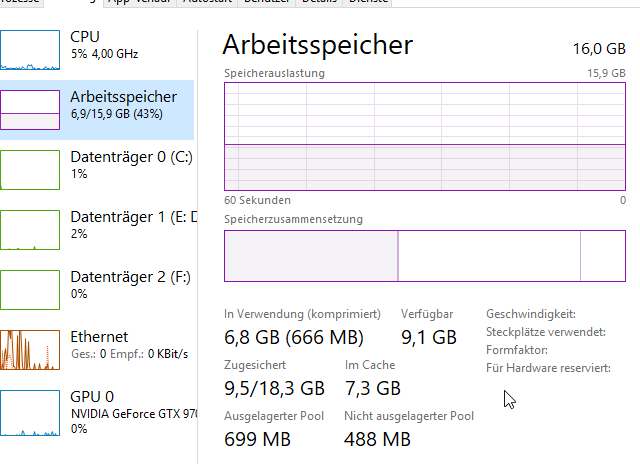Click the Verfügbar value 9,1 GB
The height and width of the screenshot is (464, 640).
pyautogui.click(x=429, y=337)
